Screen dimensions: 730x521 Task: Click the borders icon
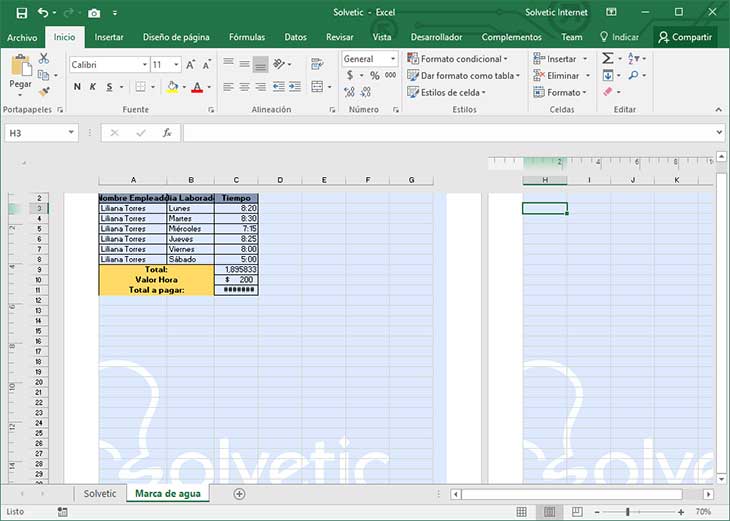(x=140, y=87)
